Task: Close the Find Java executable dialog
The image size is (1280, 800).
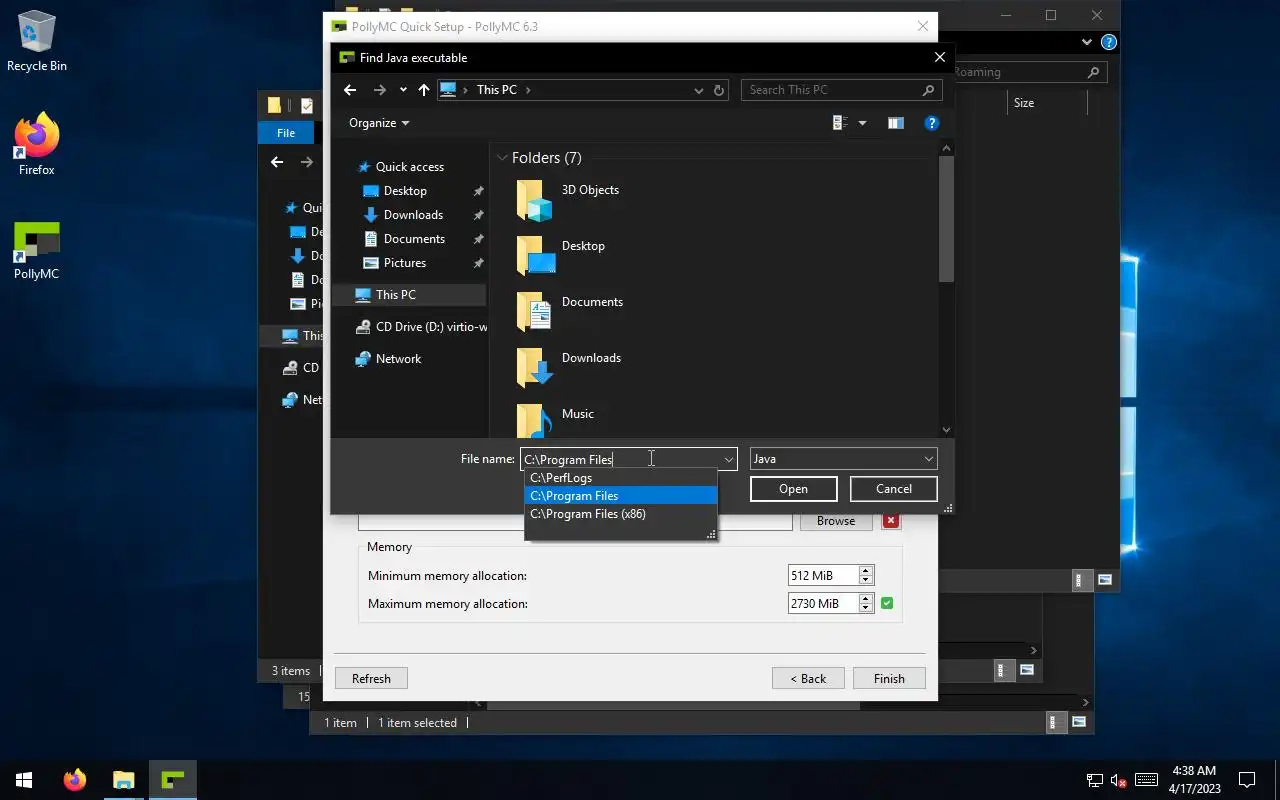Action: coord(939,58)
